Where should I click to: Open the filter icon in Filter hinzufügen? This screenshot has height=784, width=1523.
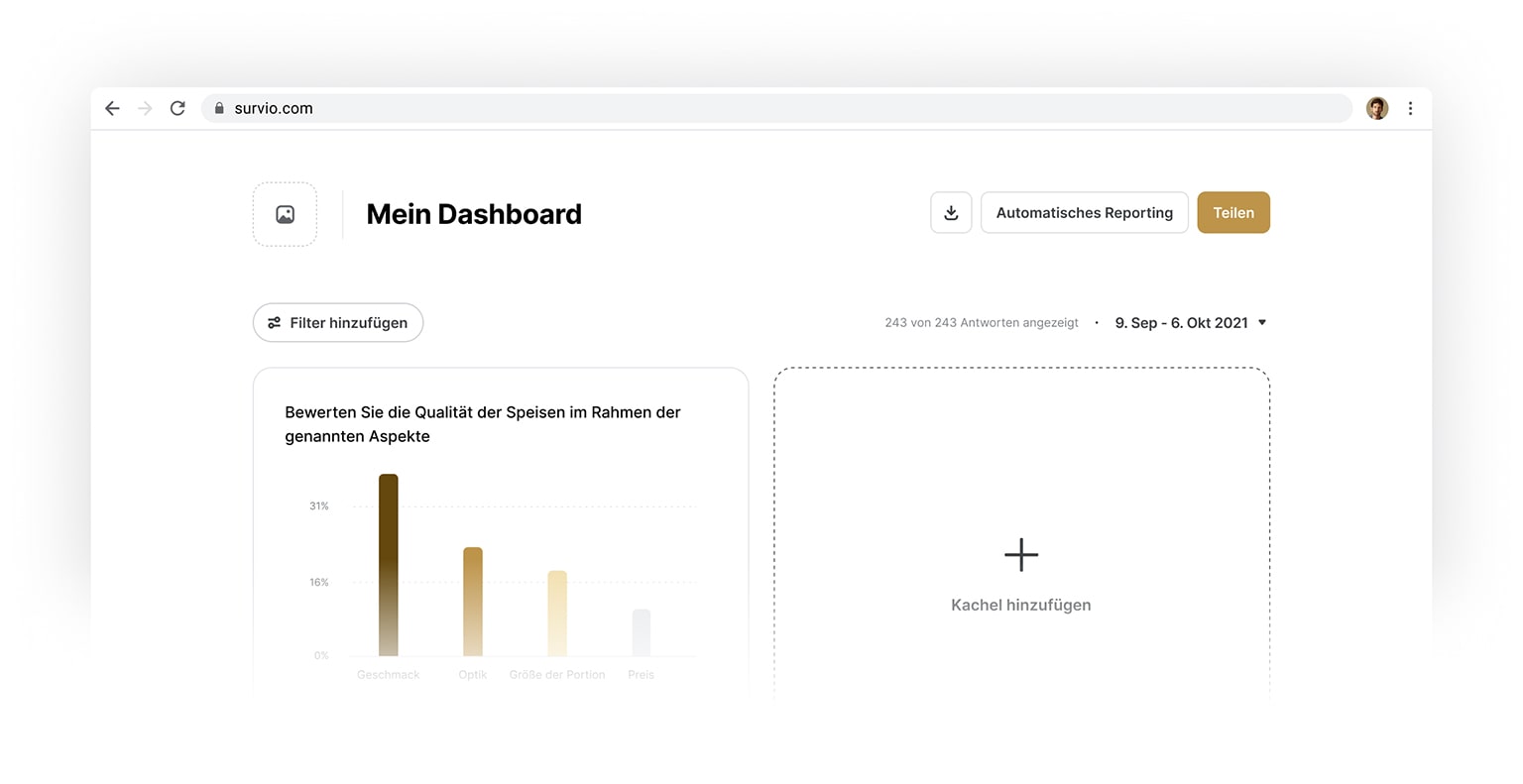[275, 322]
